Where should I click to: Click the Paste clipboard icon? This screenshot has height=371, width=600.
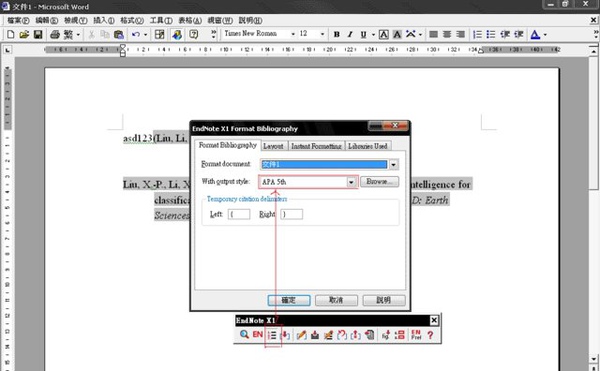point(119,34)
